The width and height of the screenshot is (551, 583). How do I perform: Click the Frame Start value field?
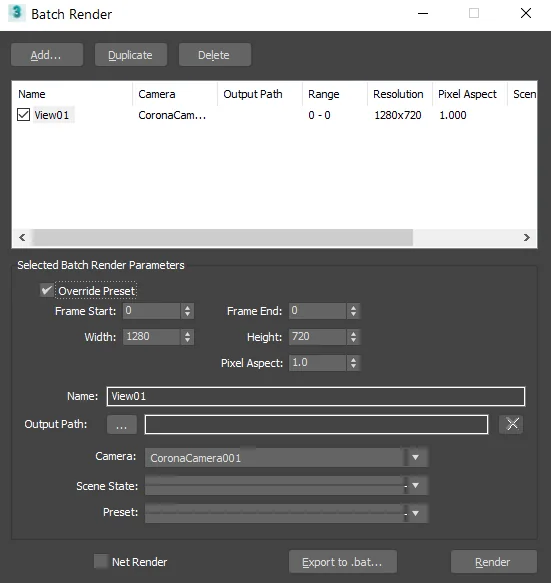coord(152,311)
